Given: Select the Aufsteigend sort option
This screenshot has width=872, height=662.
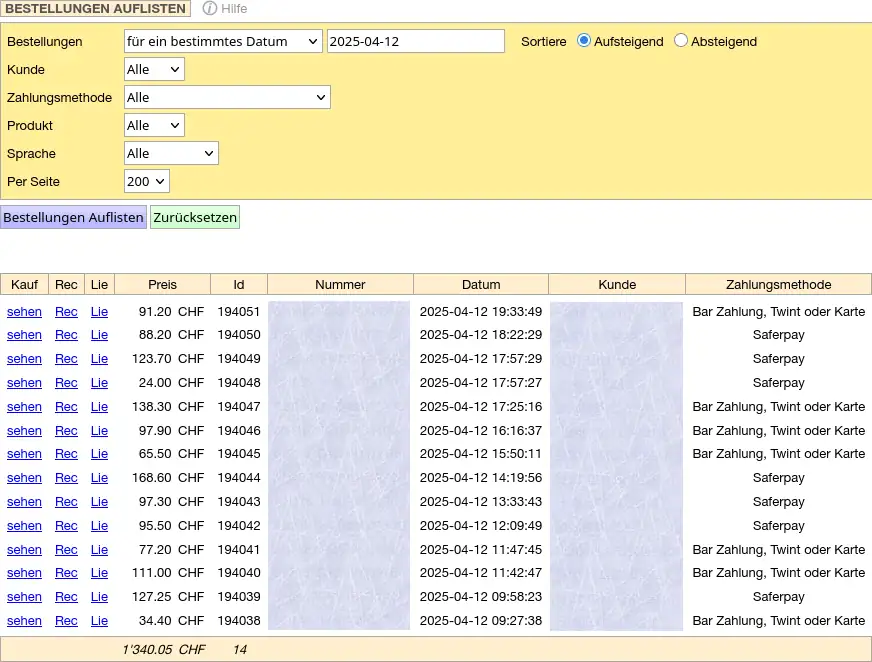Looking at the screenshot, I should point(585,41).
